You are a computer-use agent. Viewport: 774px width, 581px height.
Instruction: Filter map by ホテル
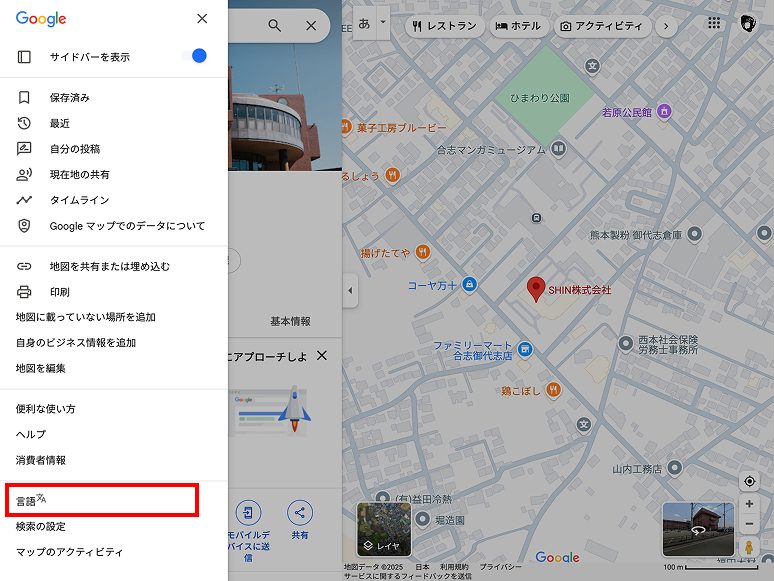click(518, 26)
